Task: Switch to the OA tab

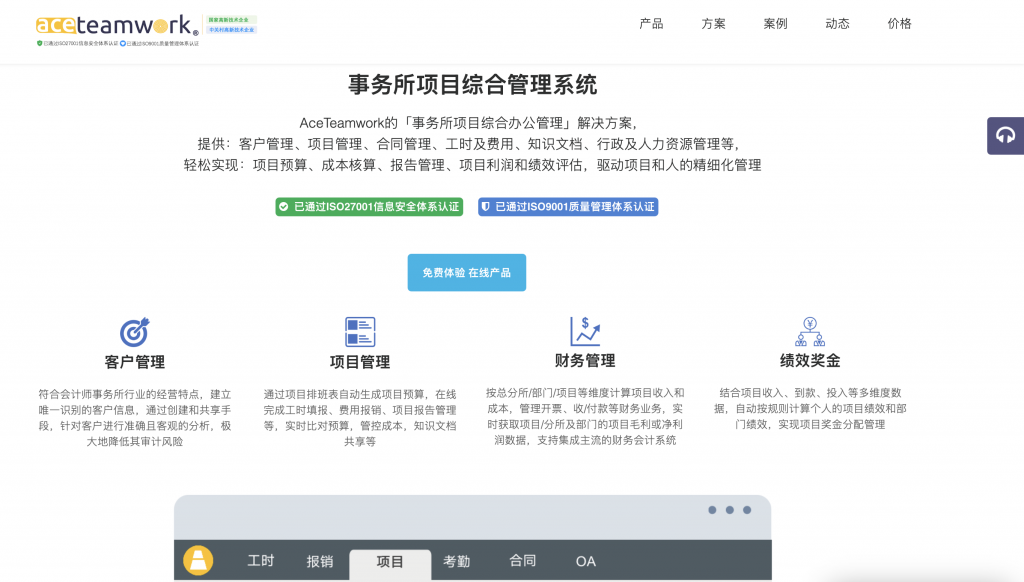Action: pyautogui.click(x=586, y=561)
